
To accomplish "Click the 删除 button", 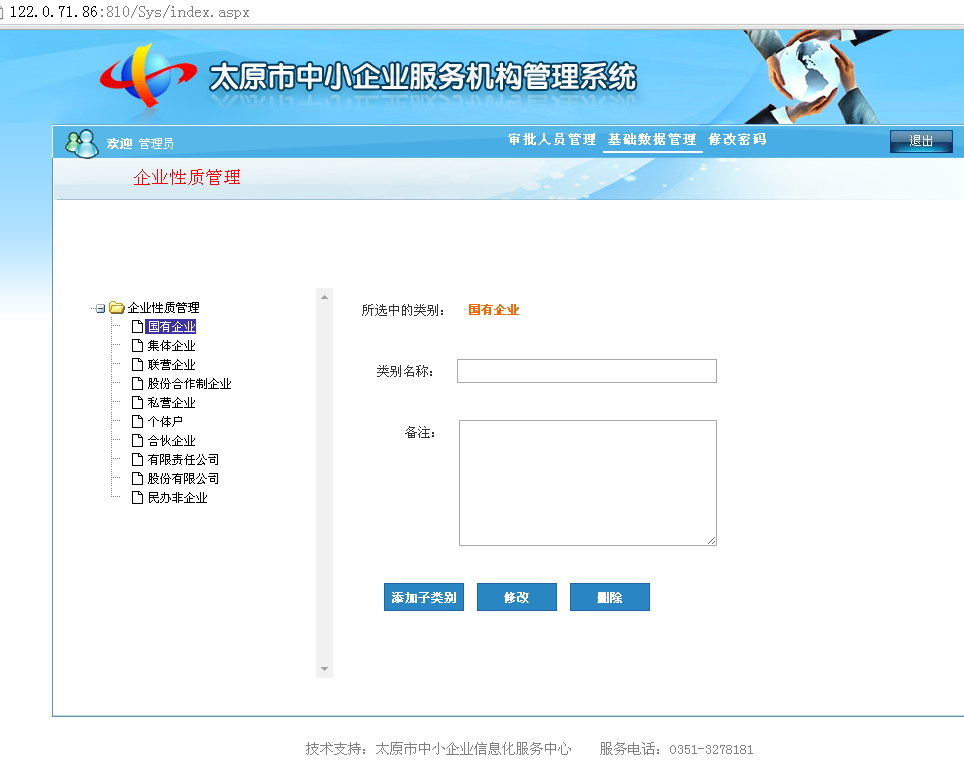I will point(609,597).
